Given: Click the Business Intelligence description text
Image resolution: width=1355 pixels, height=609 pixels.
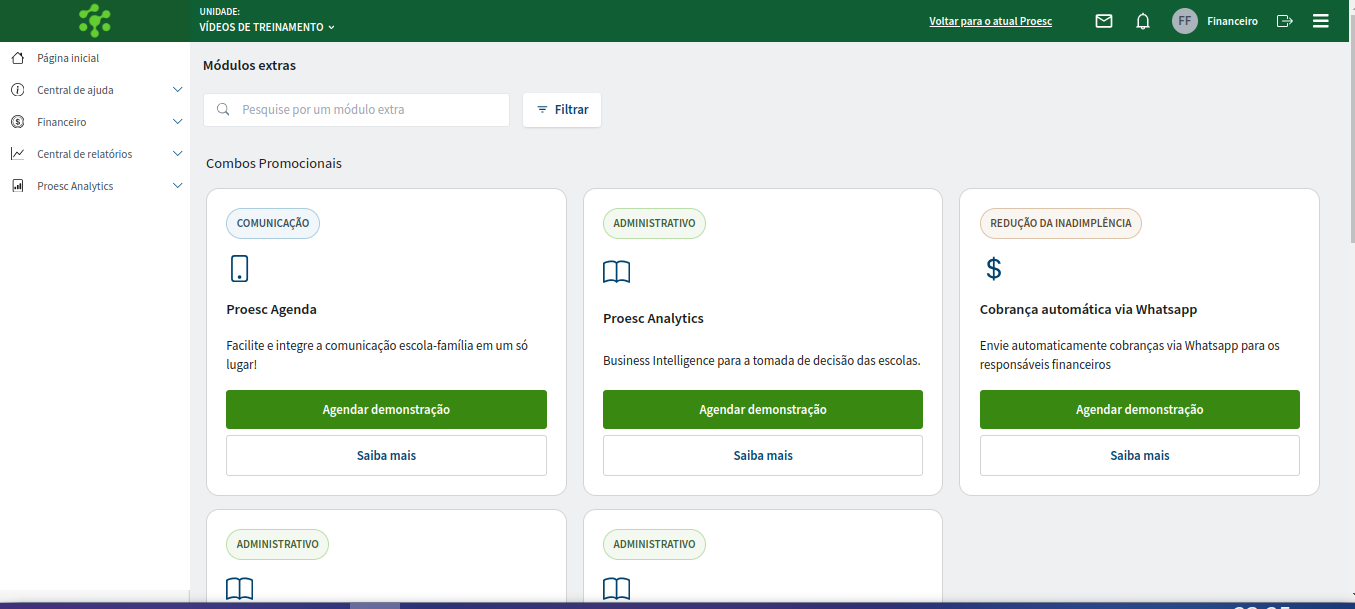Looking at the screenshot, I should [761, 361].
